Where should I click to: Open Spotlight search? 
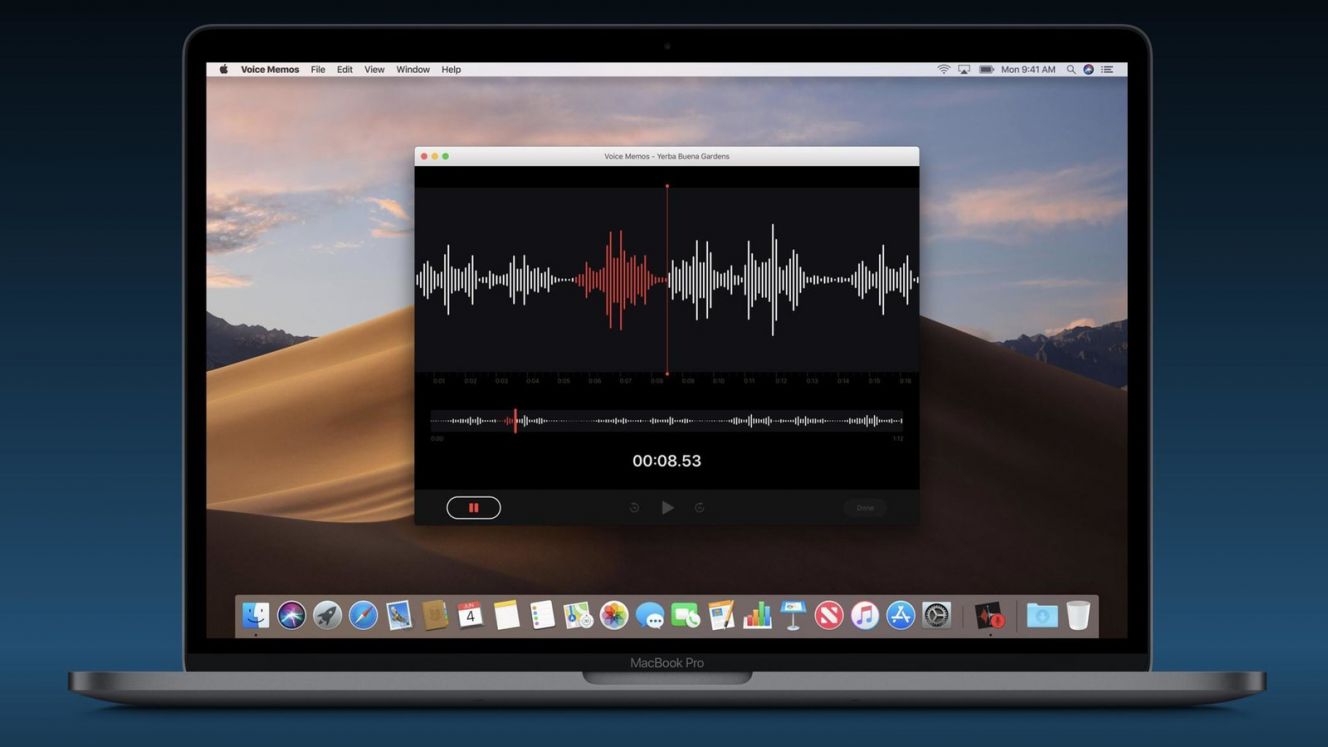click(1071, 69)
